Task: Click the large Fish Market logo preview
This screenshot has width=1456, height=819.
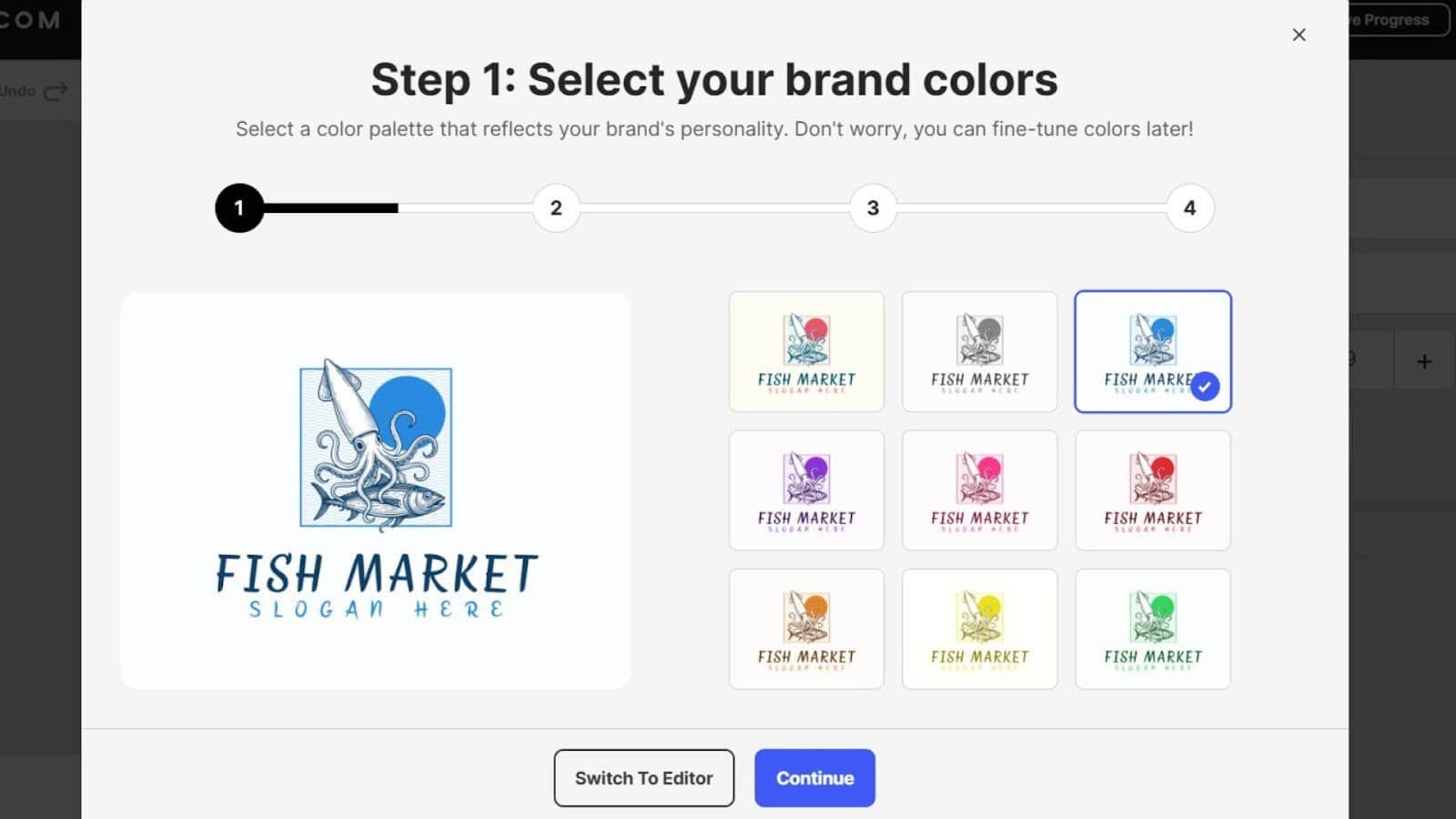Action: tap(375, 490)
